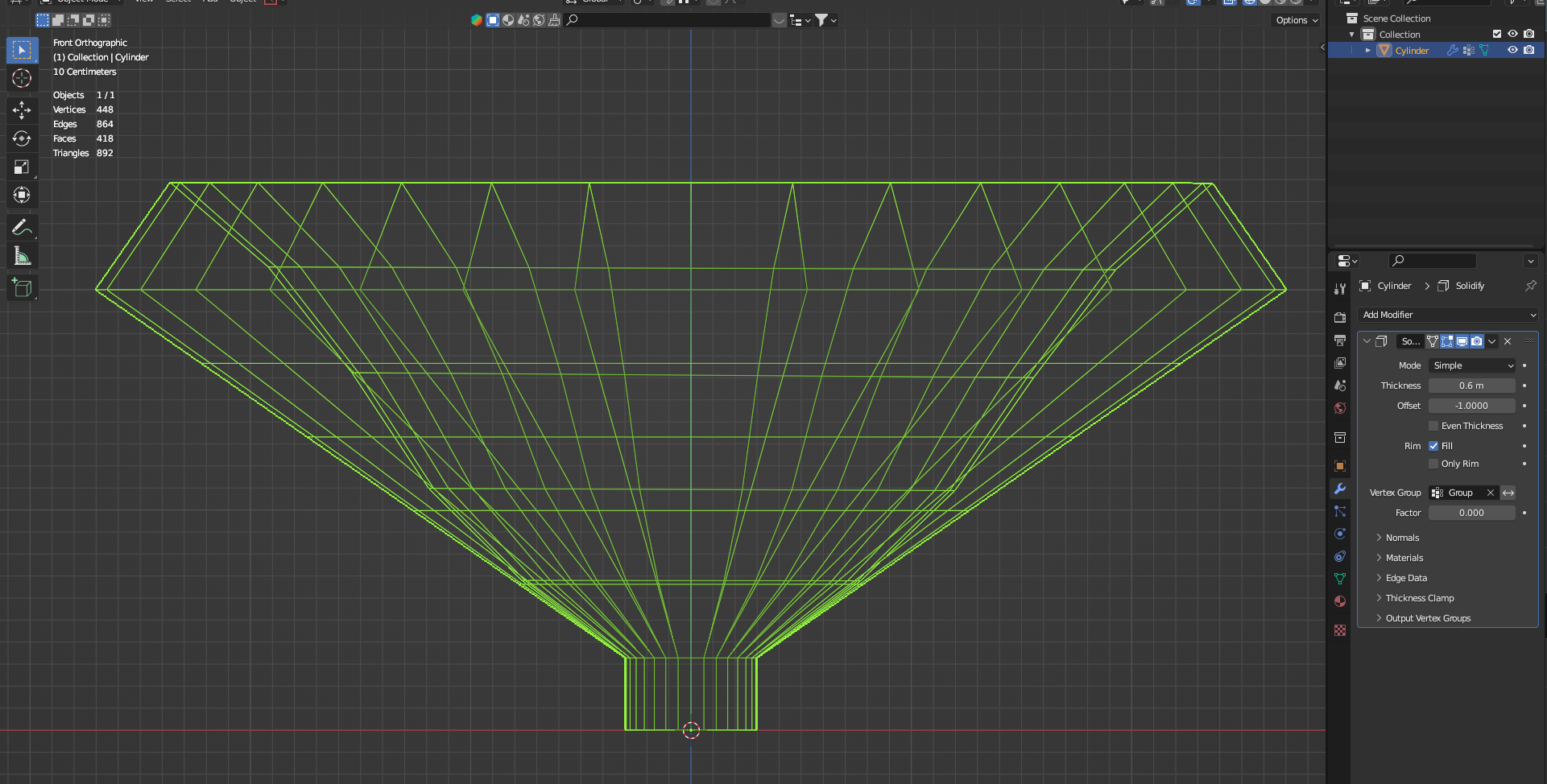
Task: Open the Object Data properties tab
Action: 1340,579
